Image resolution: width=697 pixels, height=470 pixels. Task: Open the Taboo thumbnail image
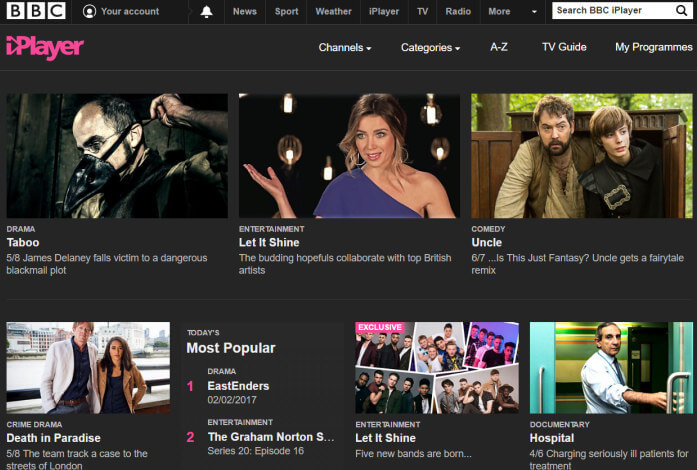coord(117,156)
